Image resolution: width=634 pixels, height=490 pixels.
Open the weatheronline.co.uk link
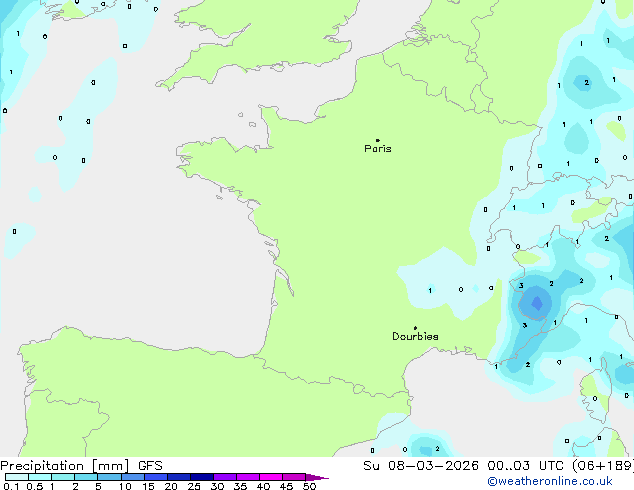pyautogui.click(x=550, y=481)
